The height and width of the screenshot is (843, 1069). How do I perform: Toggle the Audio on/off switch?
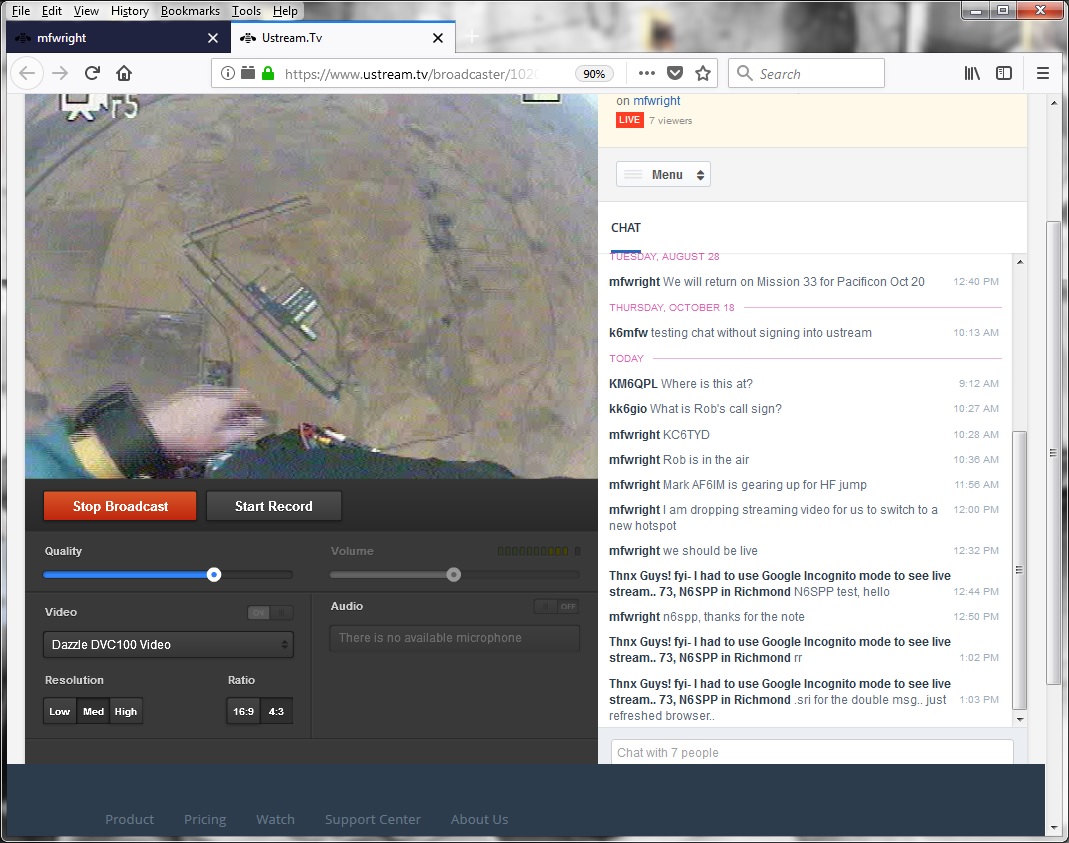point(557,606)
